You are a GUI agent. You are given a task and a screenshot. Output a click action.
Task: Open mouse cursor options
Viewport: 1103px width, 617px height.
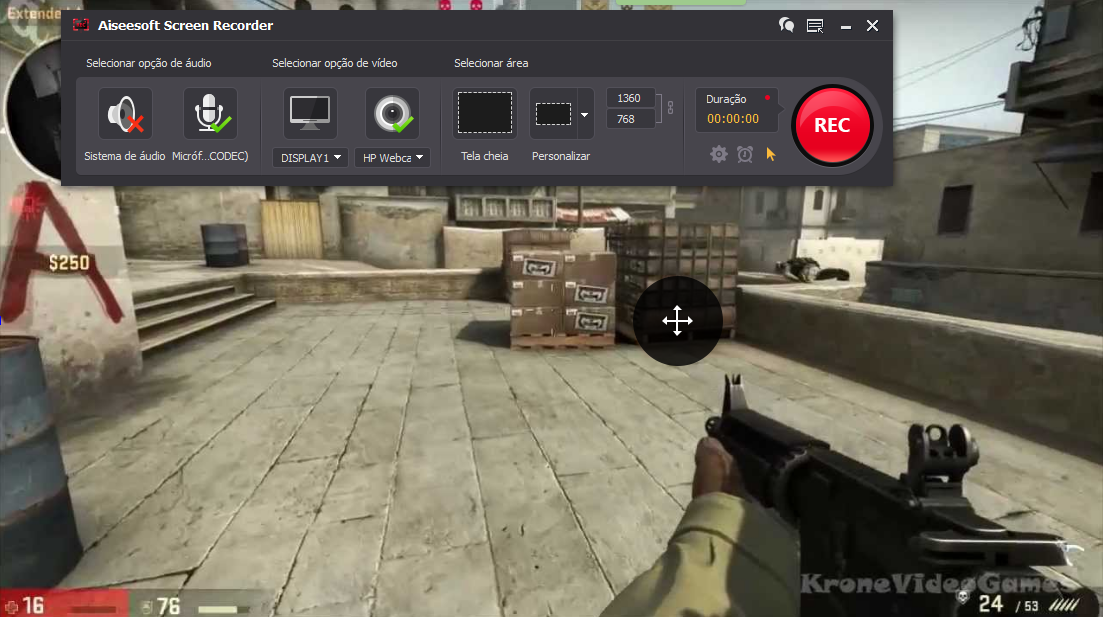click(771, 154)
